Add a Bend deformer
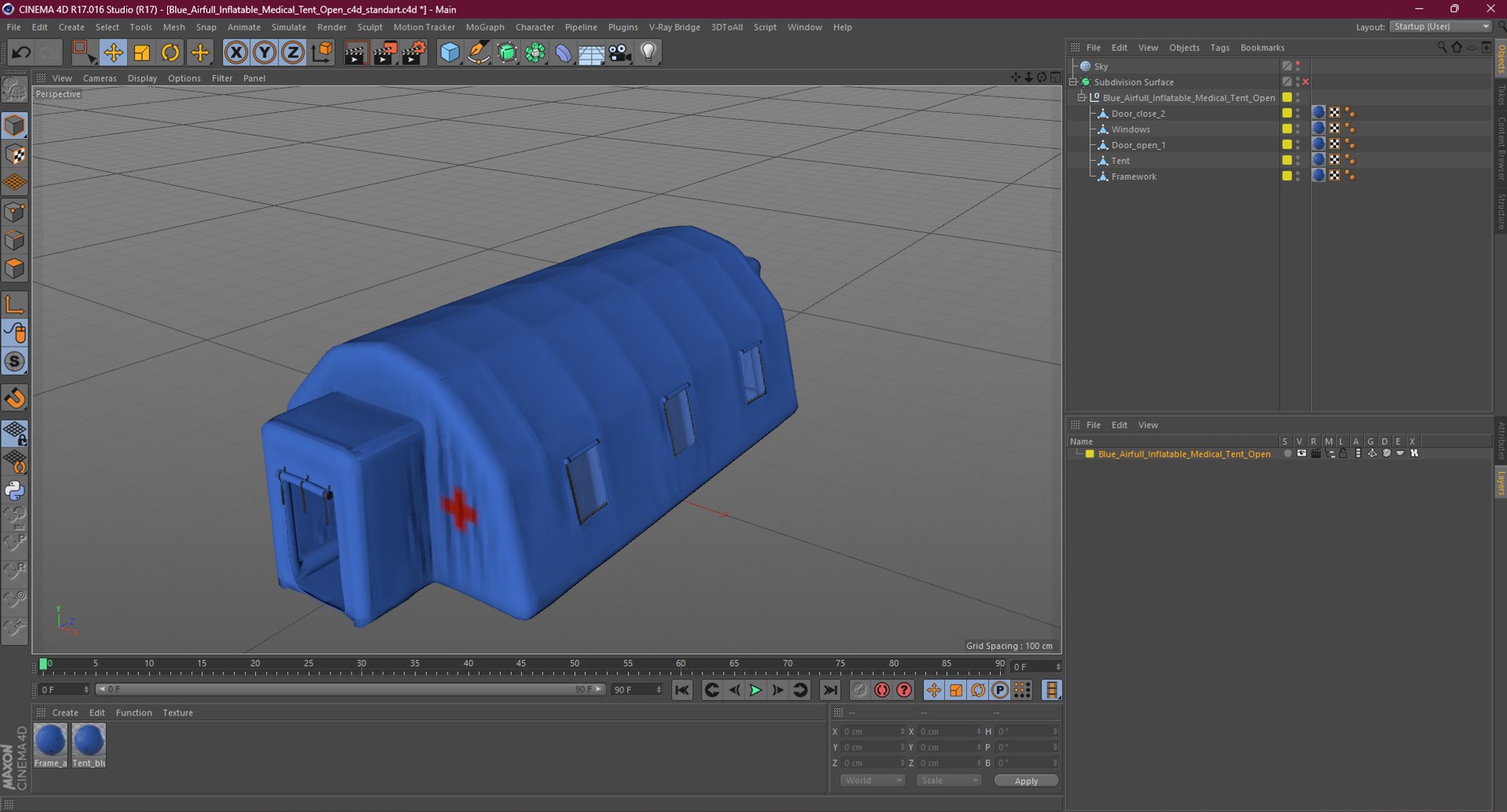The width and height of the screenshot is (1507, 812). pos(564,53)
